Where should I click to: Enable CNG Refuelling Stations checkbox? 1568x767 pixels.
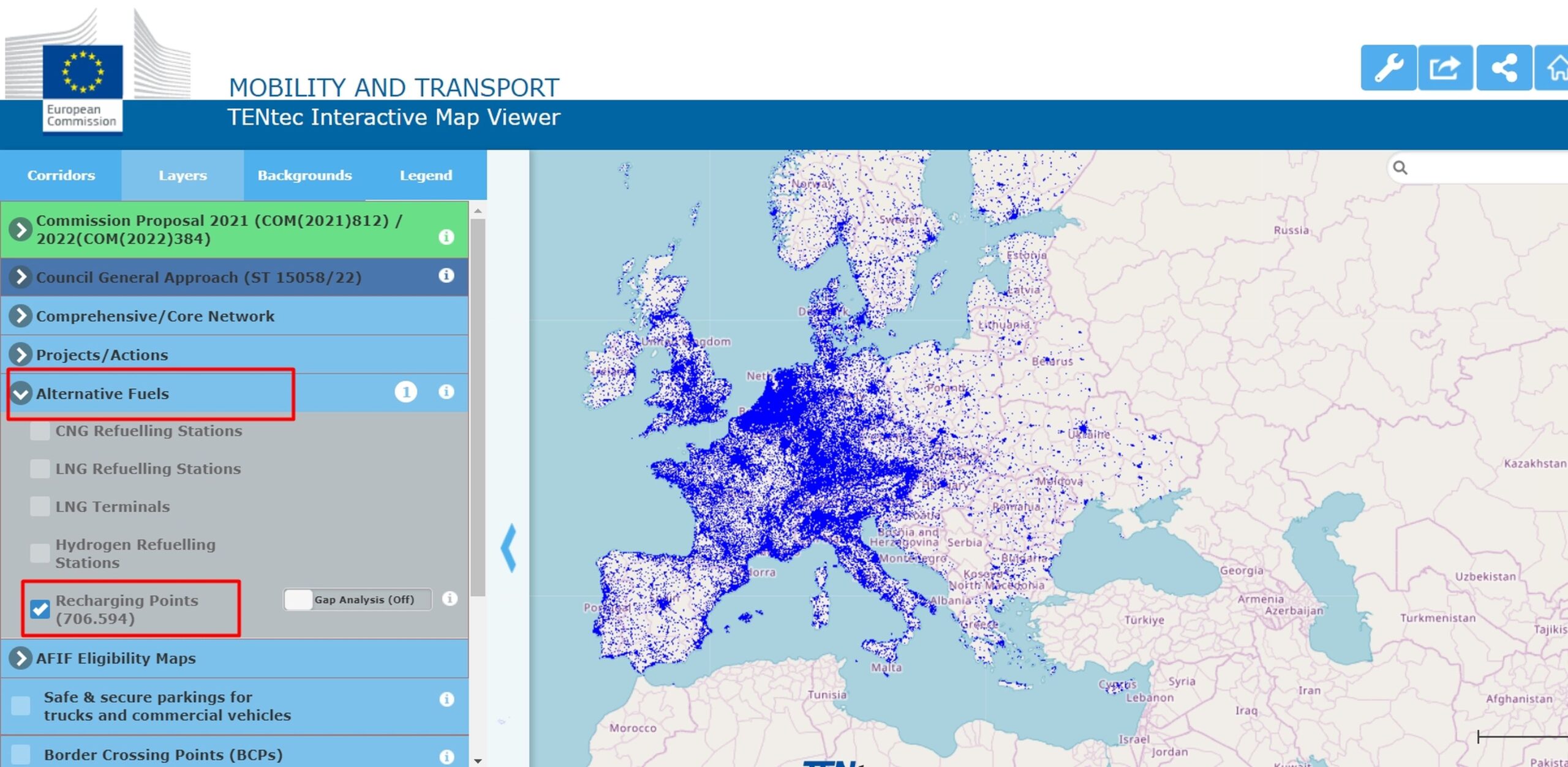40,431
